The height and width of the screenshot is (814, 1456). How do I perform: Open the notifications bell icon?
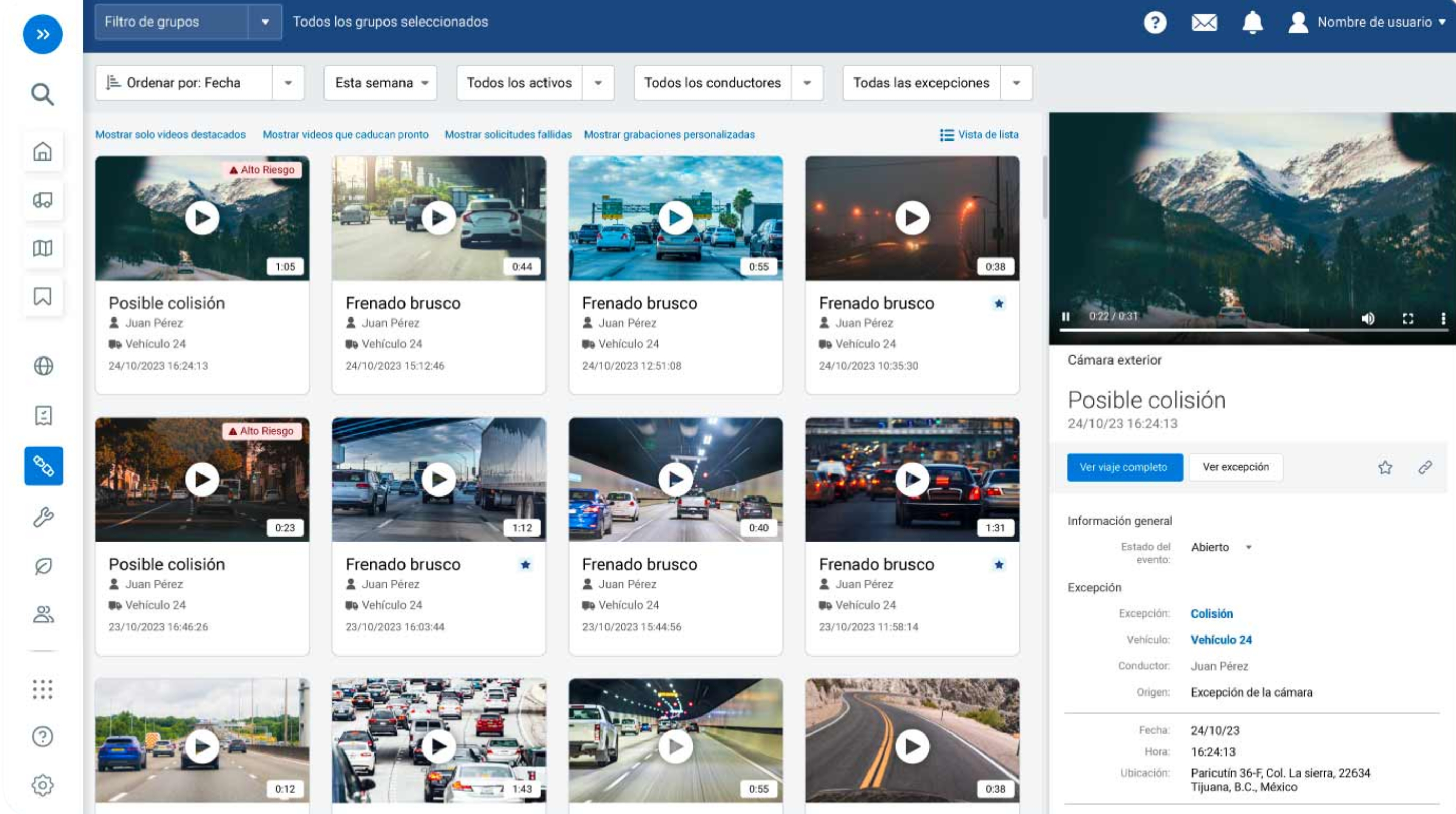(1252, 23)
